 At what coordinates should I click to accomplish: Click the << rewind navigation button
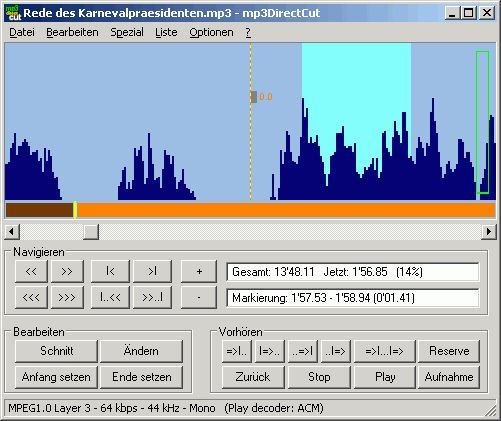tap(31, 271)
